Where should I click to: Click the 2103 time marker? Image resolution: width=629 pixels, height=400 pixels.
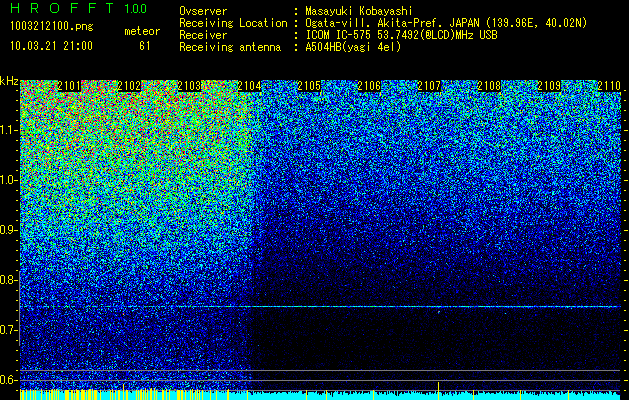coord(189,86)
